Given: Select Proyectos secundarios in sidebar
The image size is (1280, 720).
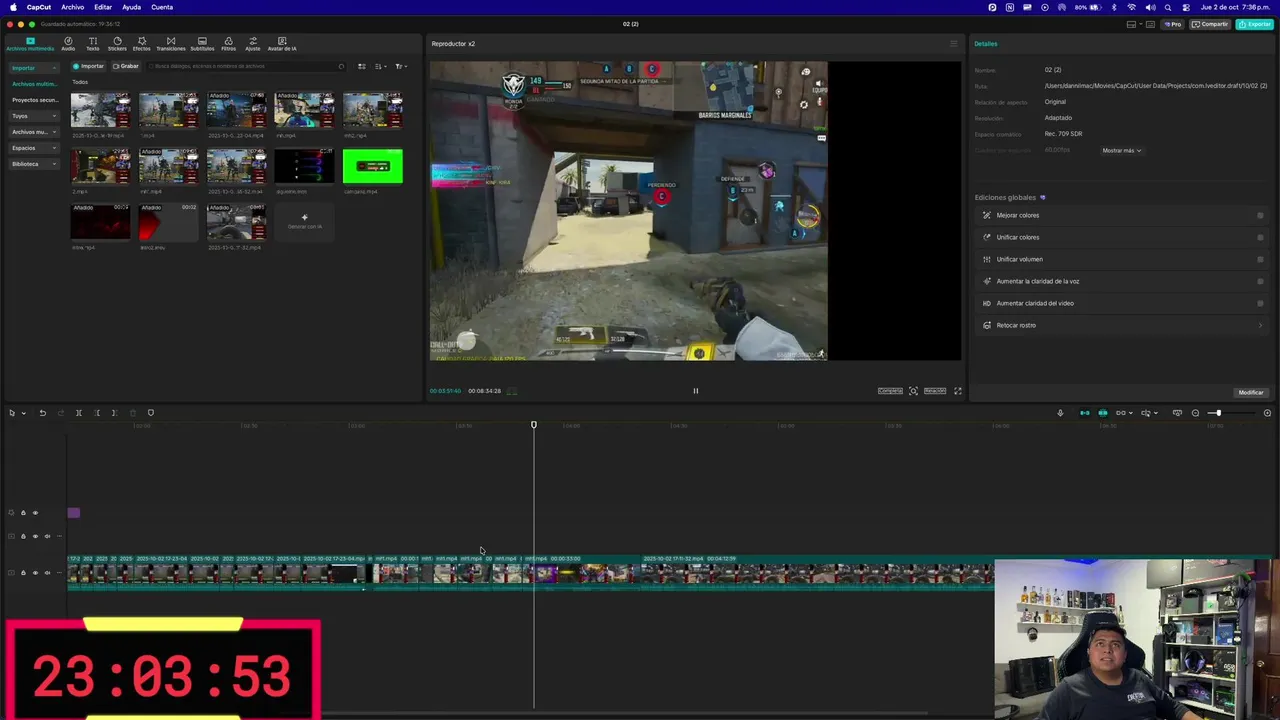Looking at the screenshot, I should coord(35,100).
